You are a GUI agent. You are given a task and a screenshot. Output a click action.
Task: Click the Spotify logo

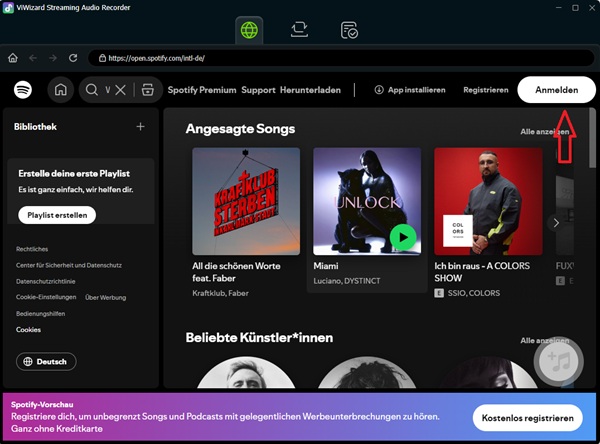pos(23,90)
